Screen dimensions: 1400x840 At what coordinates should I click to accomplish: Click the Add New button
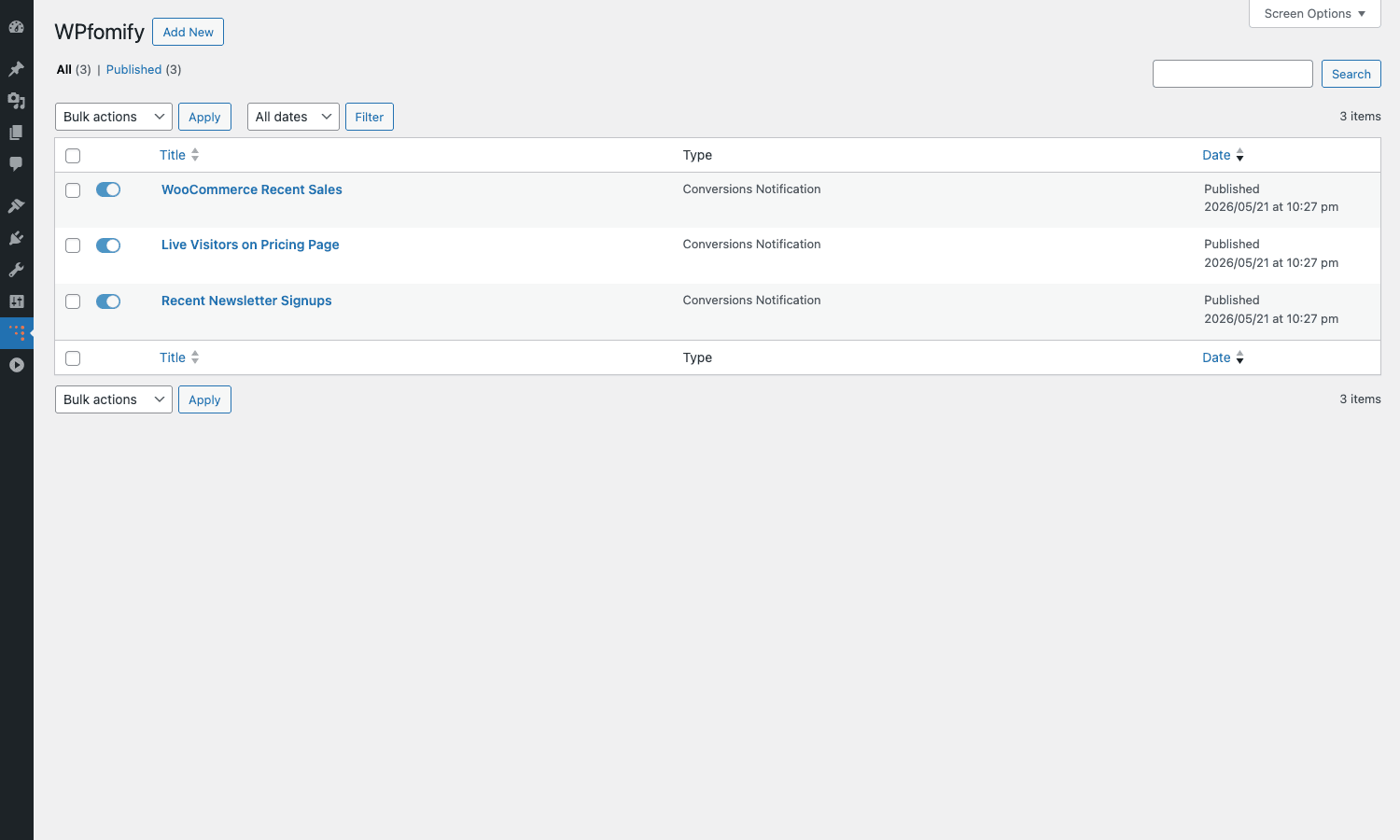[x=188, y=32]
